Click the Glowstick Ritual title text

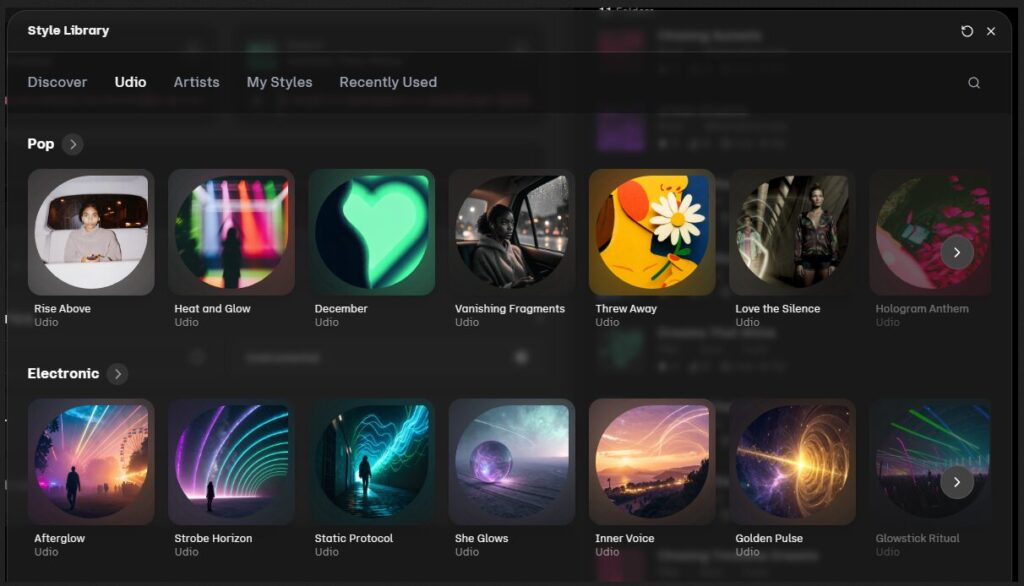pyautogui.click(x=917, y=538)
